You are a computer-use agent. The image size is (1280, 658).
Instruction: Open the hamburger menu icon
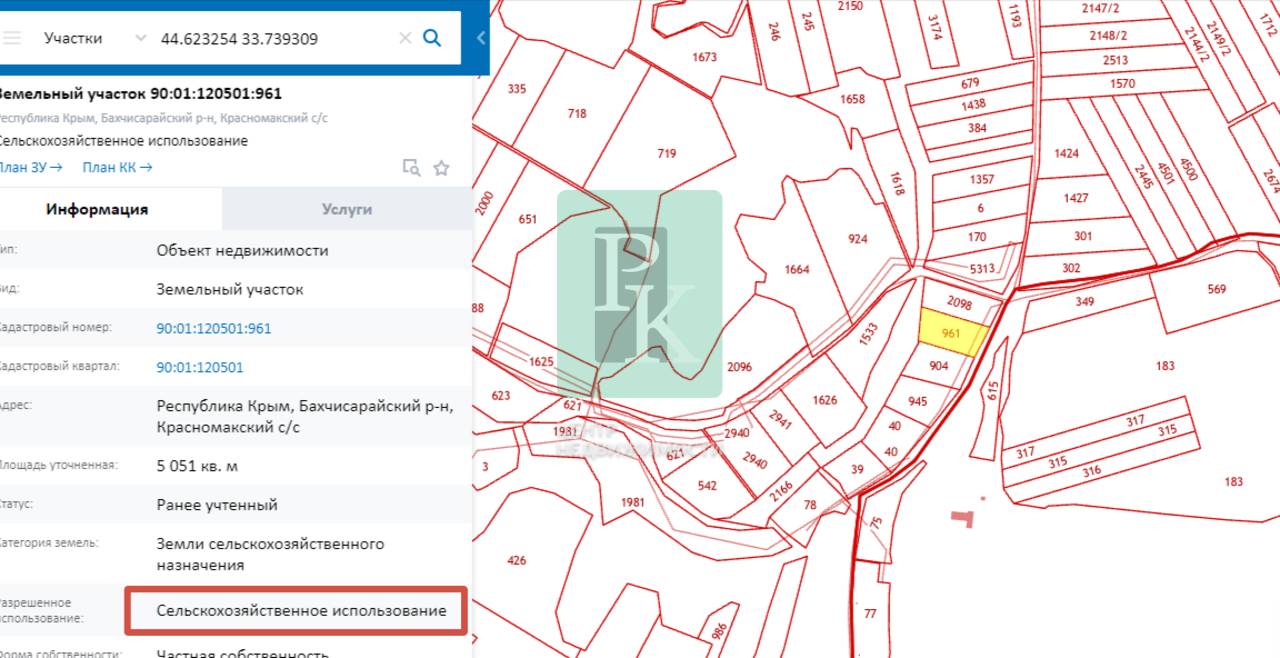coord(11,38)
